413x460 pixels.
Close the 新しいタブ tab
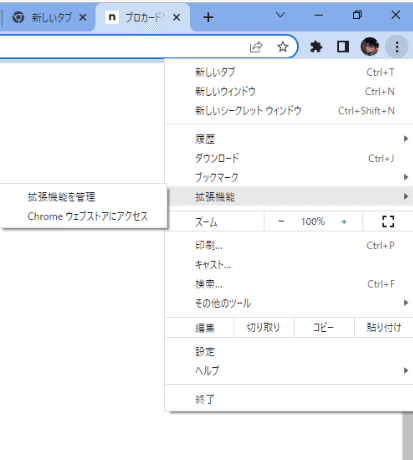(83, 17)
